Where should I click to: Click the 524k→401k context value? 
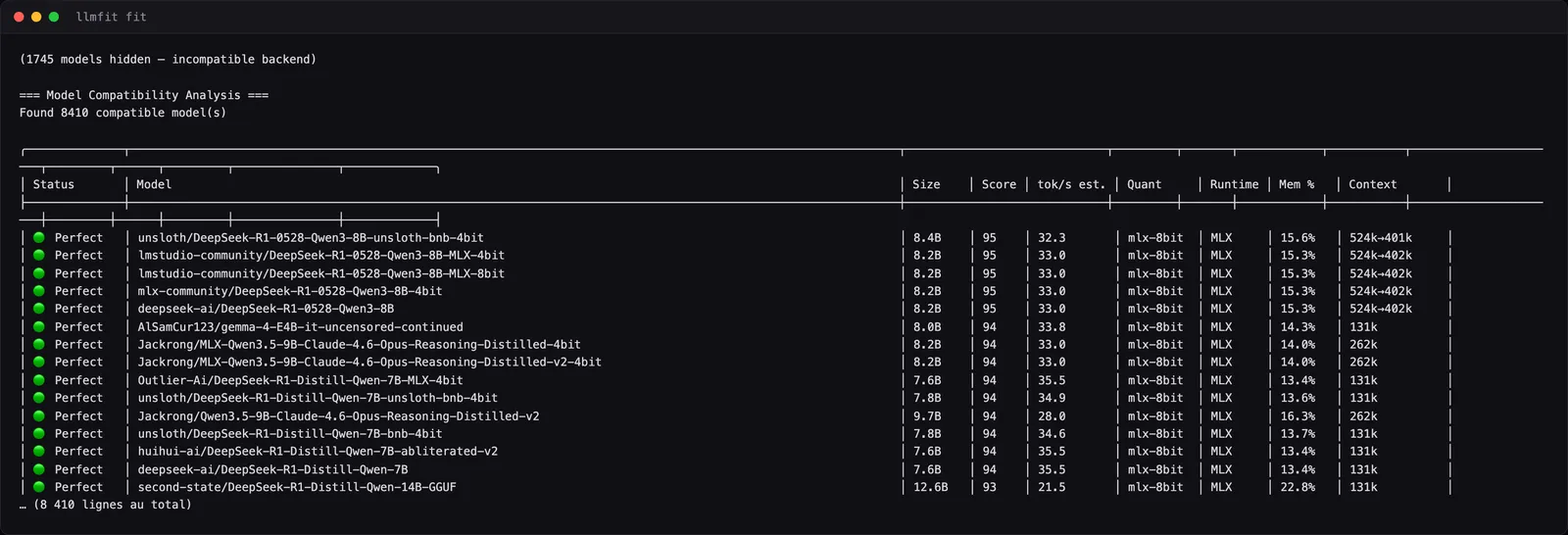pos(1381,237)
